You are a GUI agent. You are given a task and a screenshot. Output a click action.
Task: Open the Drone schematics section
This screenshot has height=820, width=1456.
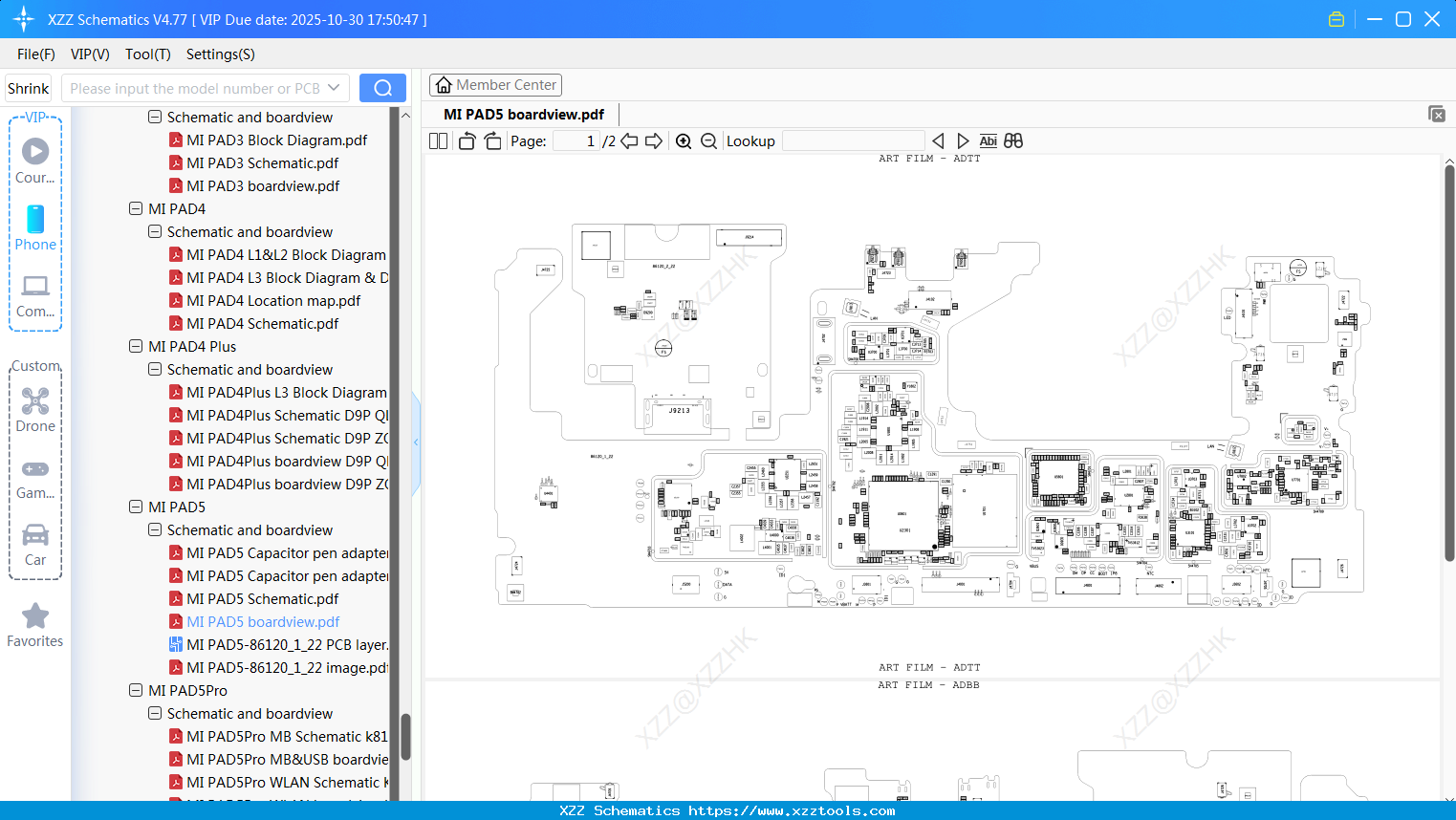(x=35, y=409)
